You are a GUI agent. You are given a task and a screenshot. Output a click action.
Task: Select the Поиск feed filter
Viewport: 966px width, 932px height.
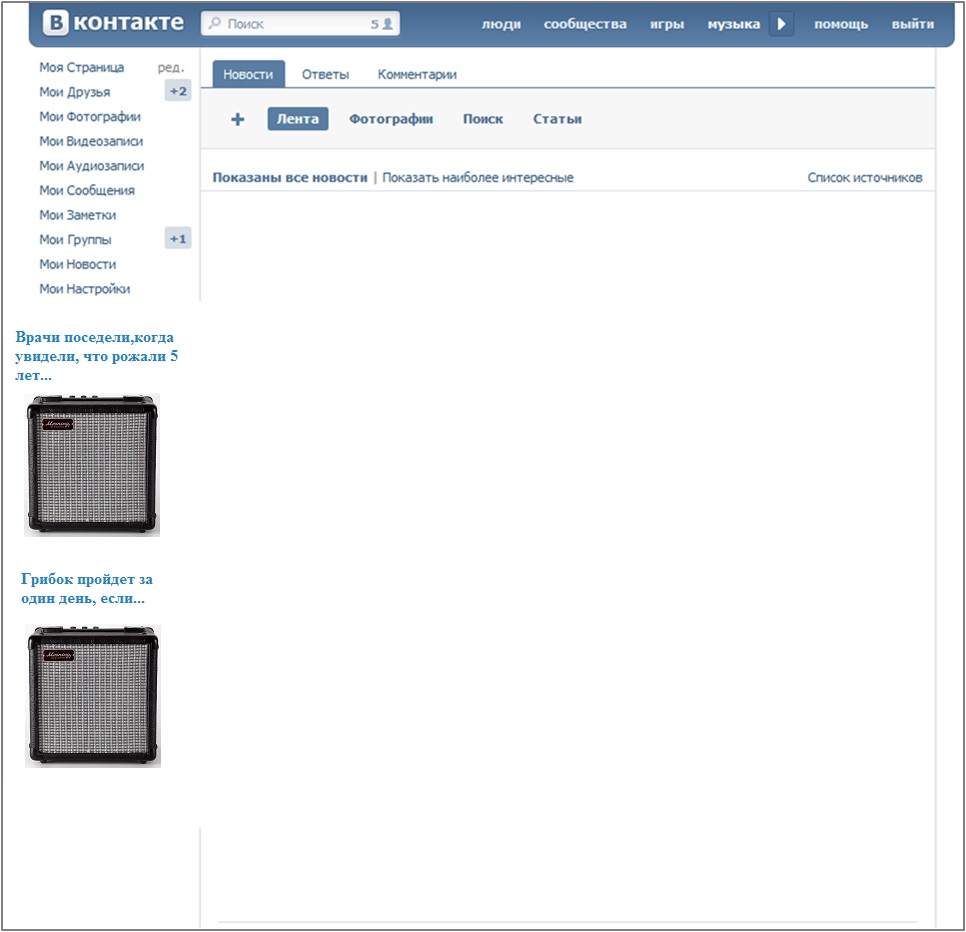coord(483,119)
